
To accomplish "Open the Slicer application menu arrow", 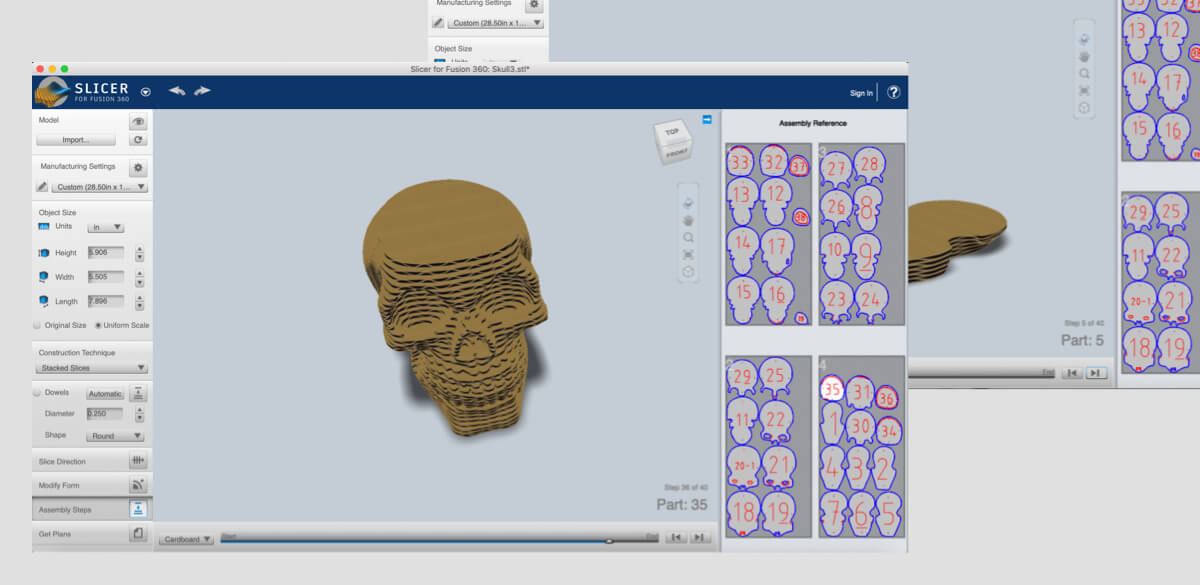I will point(146,92).
